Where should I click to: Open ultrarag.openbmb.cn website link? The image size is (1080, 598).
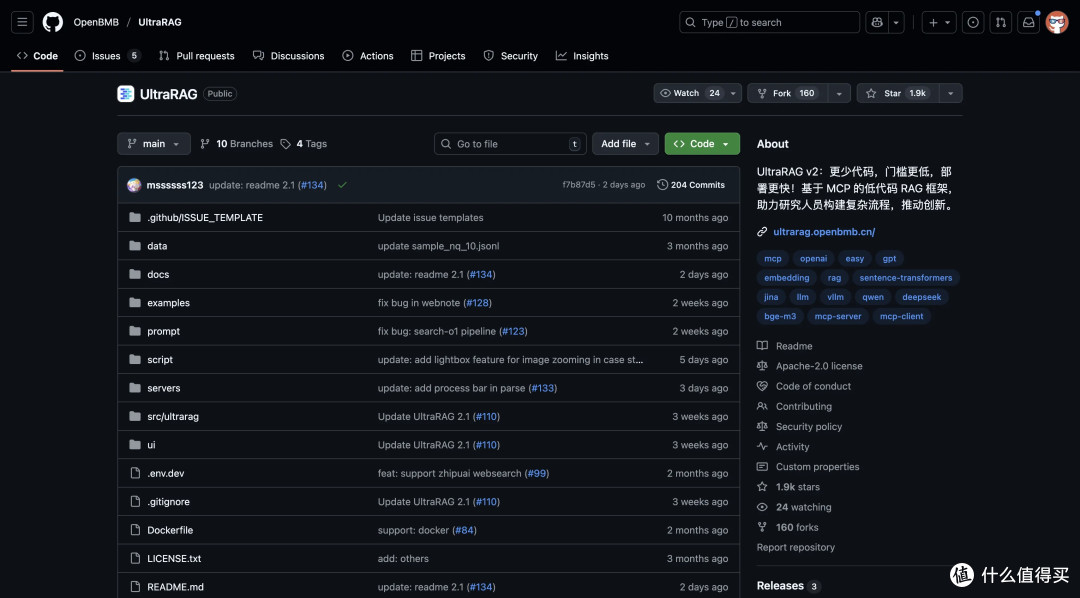[x=824, y=231]
